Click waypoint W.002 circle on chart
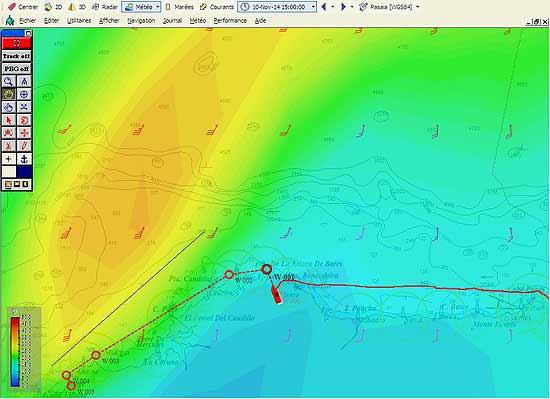This screenshot has height=399, width=550. coord(229,275)
